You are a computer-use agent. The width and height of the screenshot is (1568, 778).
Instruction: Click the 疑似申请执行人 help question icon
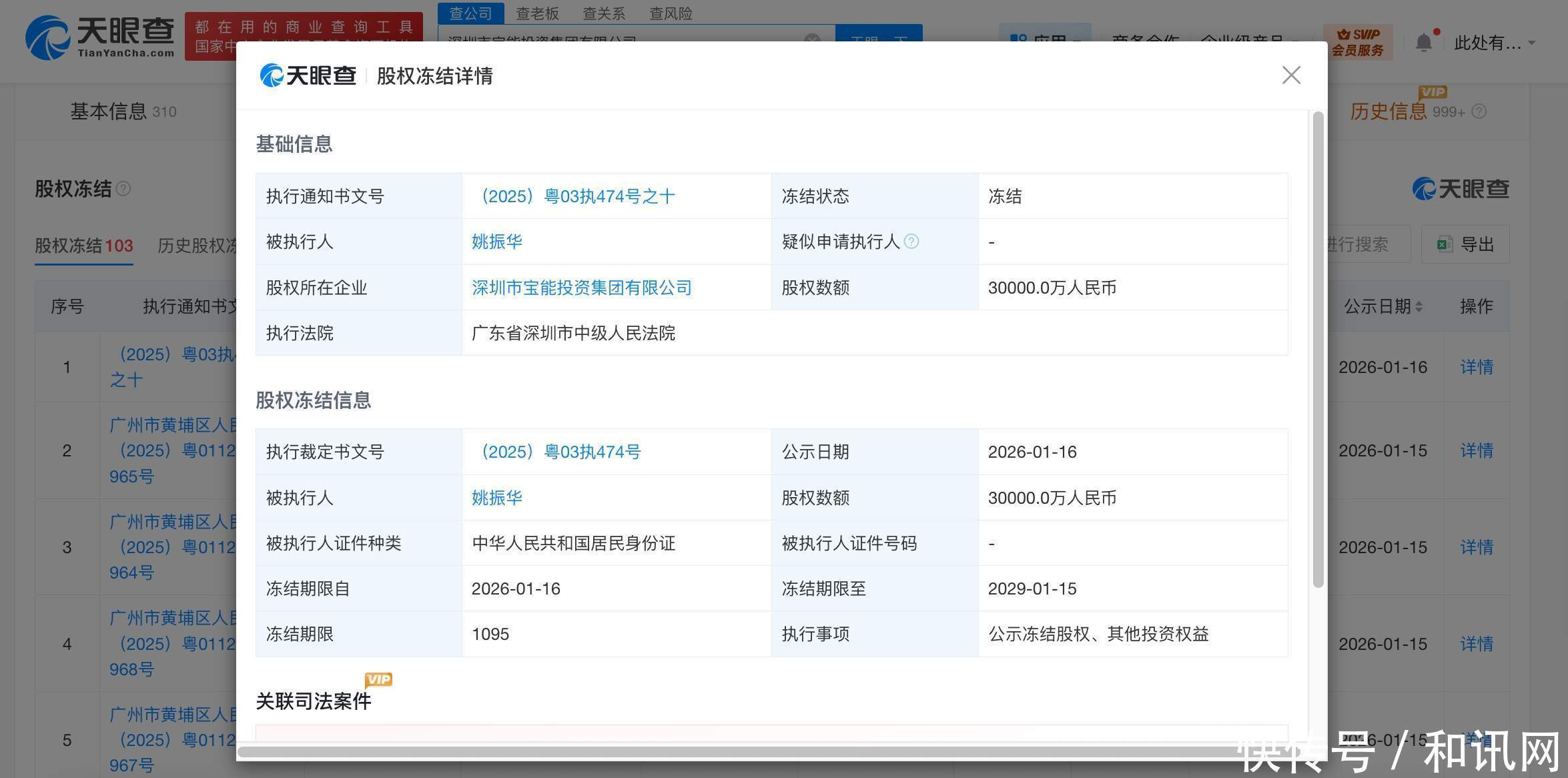[911, 242]
